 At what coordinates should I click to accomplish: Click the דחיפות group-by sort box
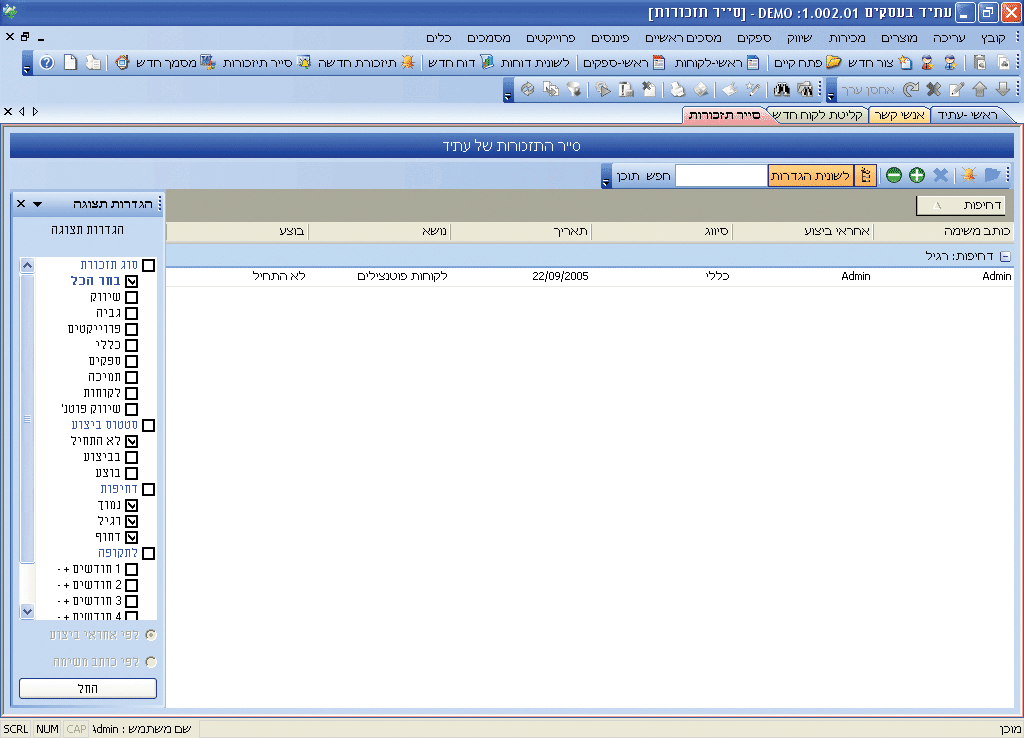click(960, 206)
